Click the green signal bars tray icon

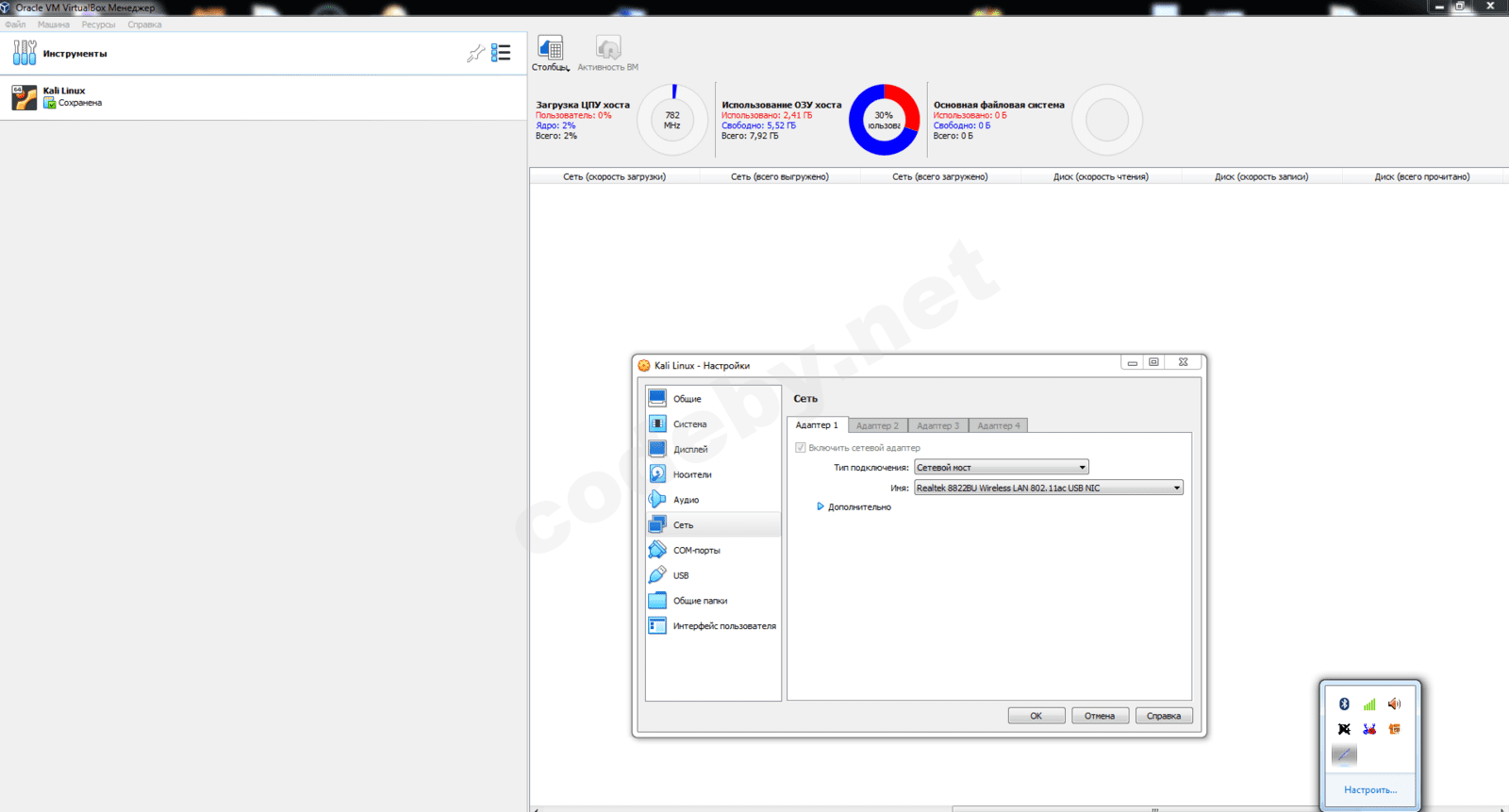pos(1369,704)
